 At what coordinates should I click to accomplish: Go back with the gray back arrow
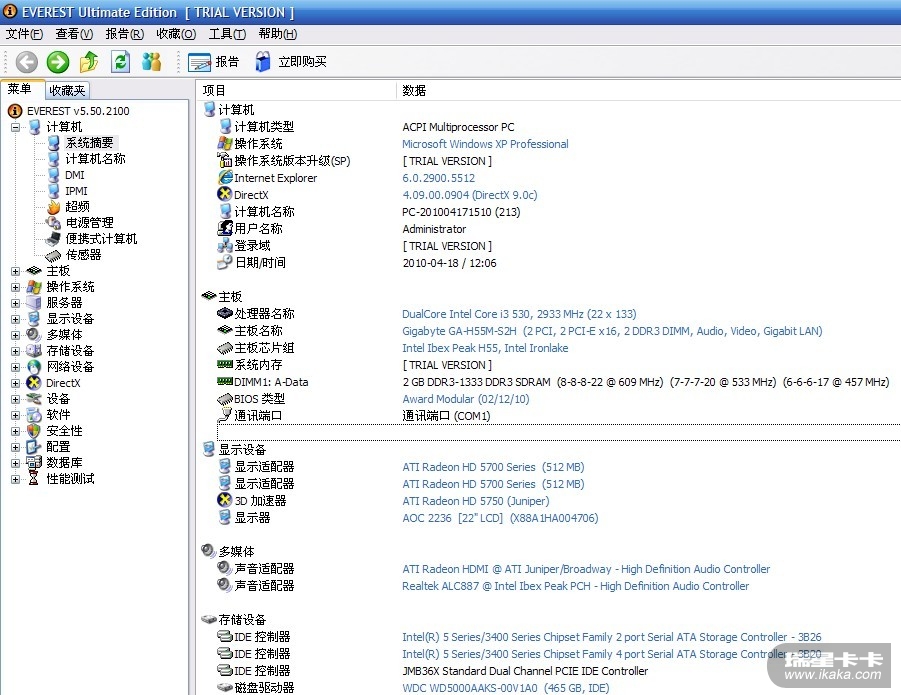(26, 62)
